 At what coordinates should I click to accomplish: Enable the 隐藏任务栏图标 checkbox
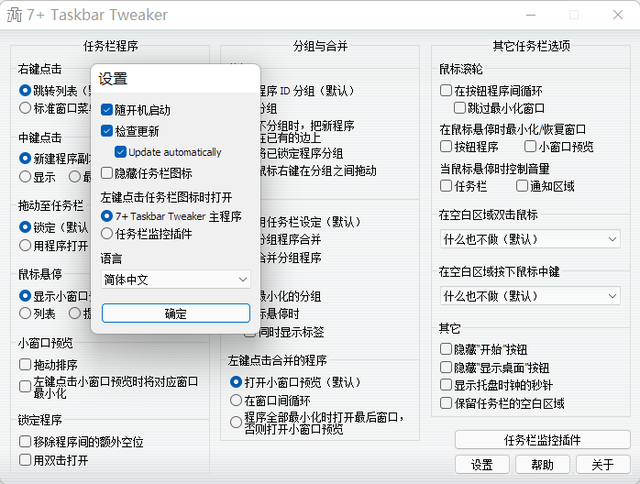coord(107,173)
